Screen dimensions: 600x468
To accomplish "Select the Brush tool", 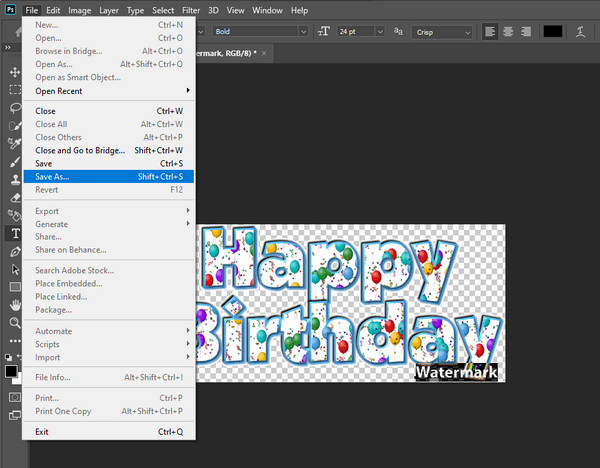I will pos(15,161).
